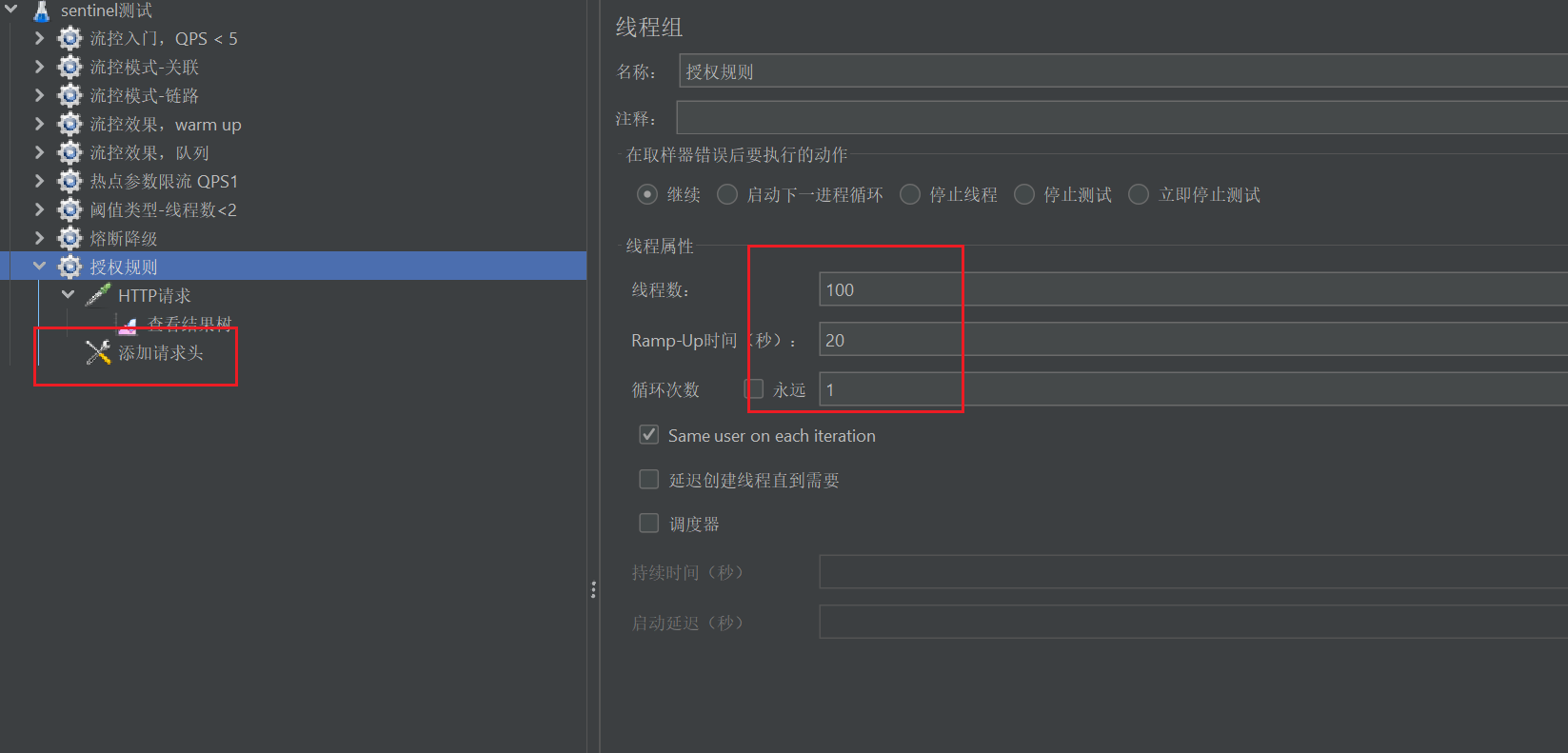Expand the 流控效果, 队列 thread group
The height and width of the screenshot is (753, 1568).
pyautogui.click(x=39, y=152)
